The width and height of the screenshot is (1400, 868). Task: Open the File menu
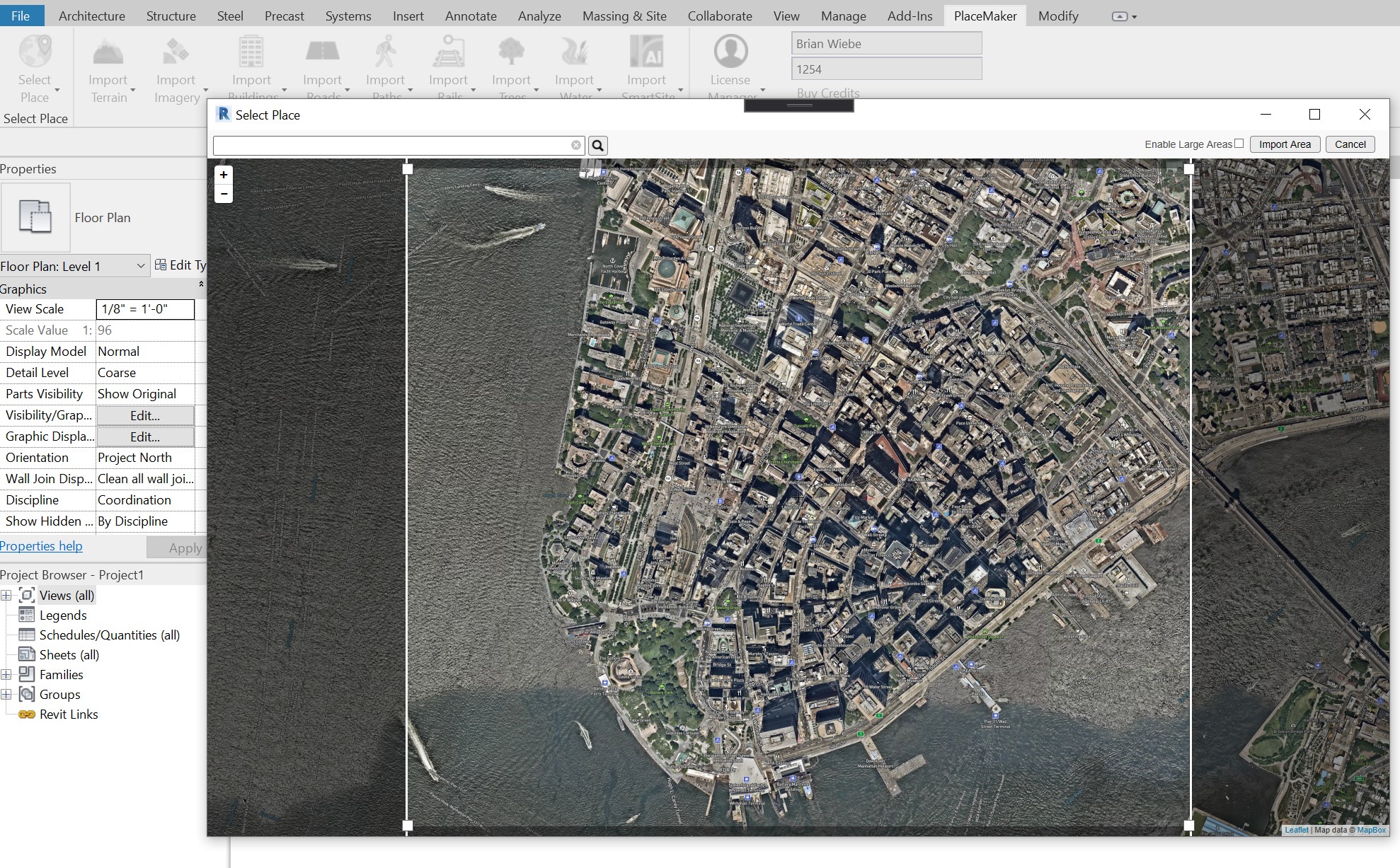coord(21,16)
